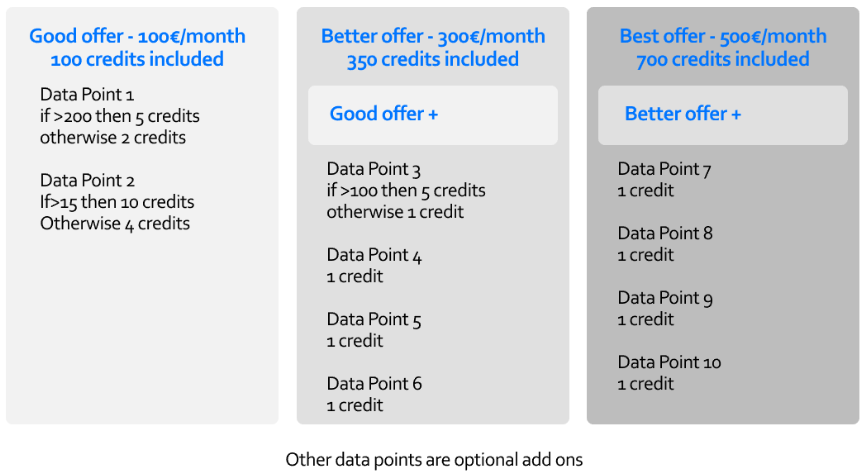The height and width of the screenshot is (475, 867).
Task: Select the Better offer 300€/month heading
Action: point(433,37)
